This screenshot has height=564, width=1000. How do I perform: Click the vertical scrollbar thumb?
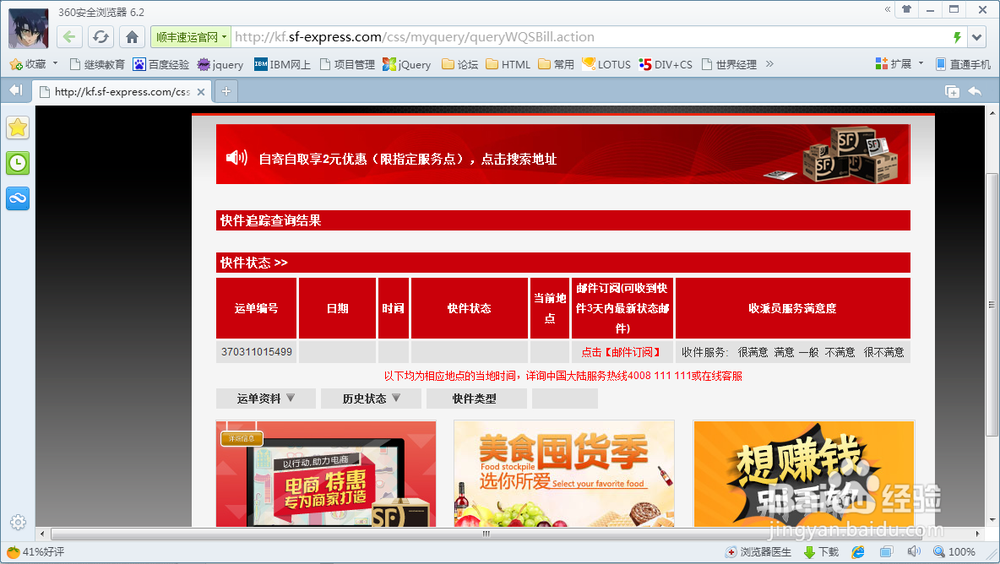click(992, 305)
